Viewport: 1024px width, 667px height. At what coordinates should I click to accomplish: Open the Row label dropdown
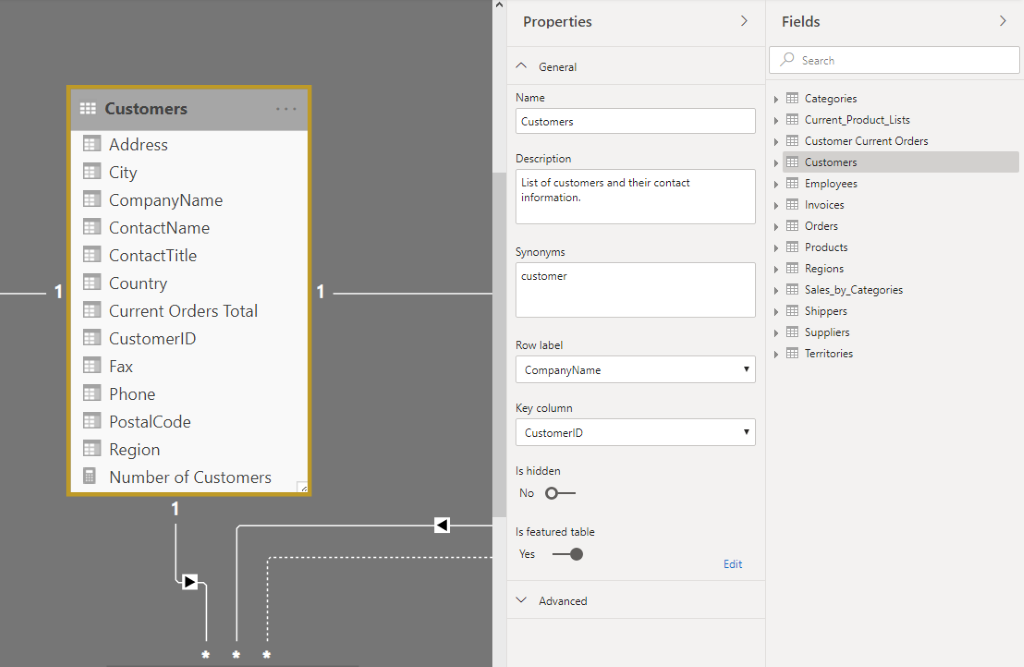click(635, 370)
